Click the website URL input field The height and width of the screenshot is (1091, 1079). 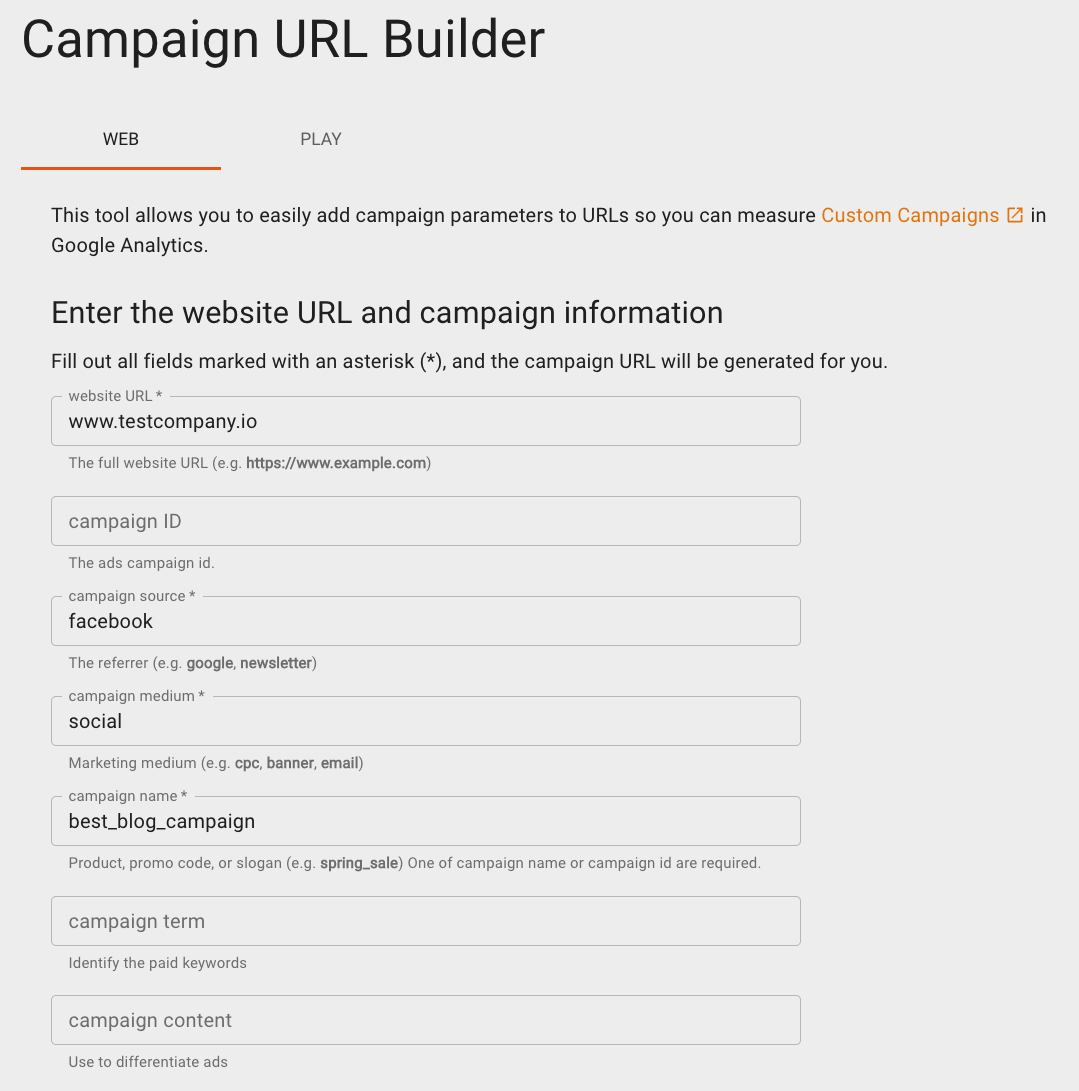point(426,421)
